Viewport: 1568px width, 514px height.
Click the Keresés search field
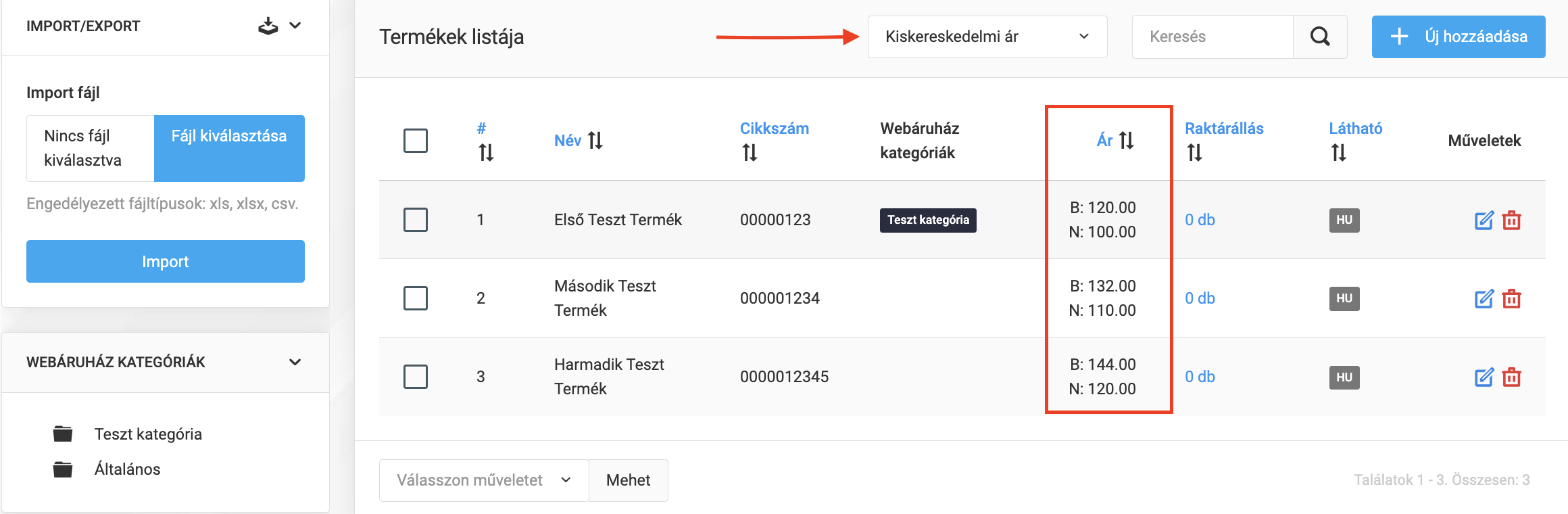coord(1212,37)
